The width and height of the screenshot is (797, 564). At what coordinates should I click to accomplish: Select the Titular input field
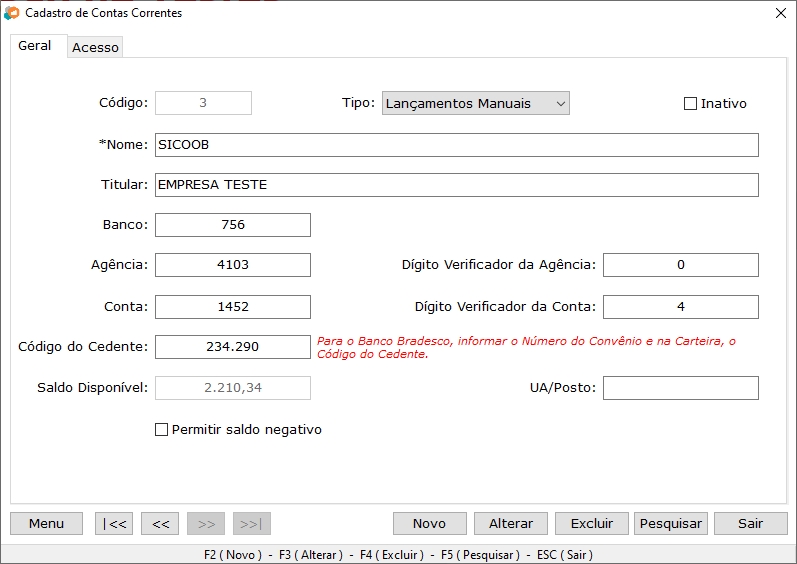(456, 185)
